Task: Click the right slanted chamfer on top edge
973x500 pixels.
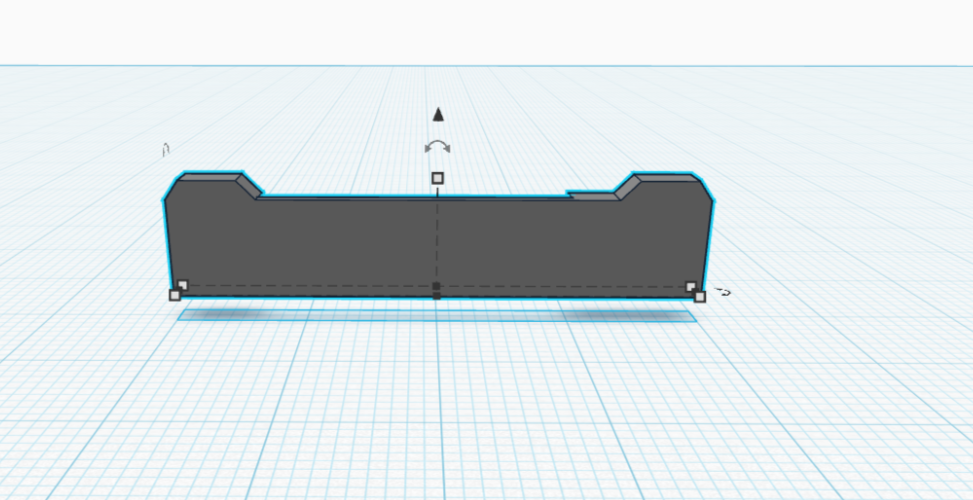Action: tap(627, 185)
